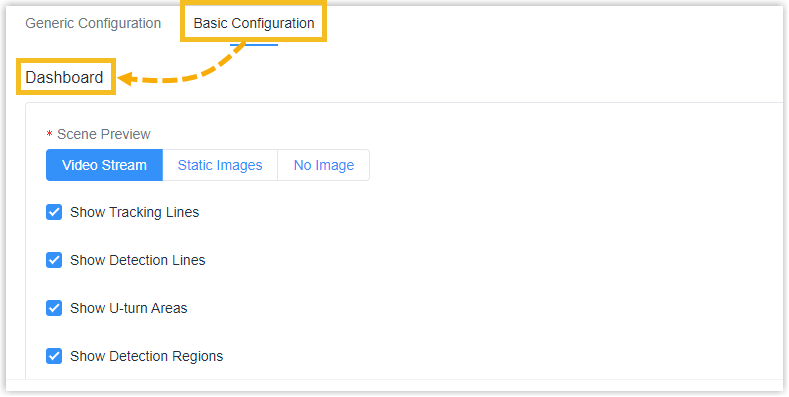Disable the Show U-turn Areas checkbox
789x397 pixels.
pos(54,308)
